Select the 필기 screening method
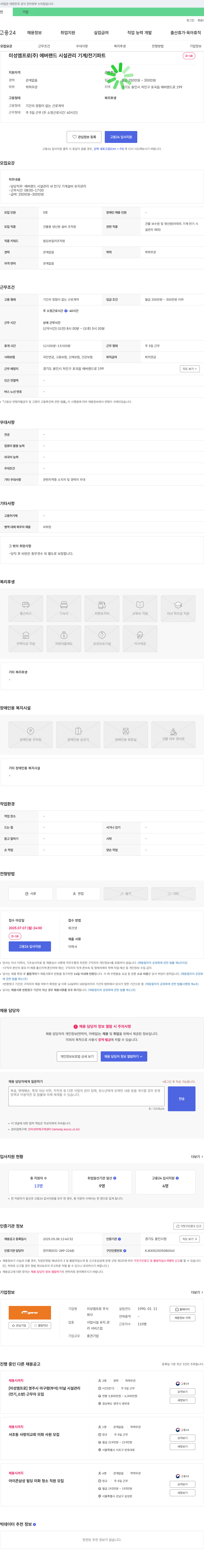 (x=125, y=894)
